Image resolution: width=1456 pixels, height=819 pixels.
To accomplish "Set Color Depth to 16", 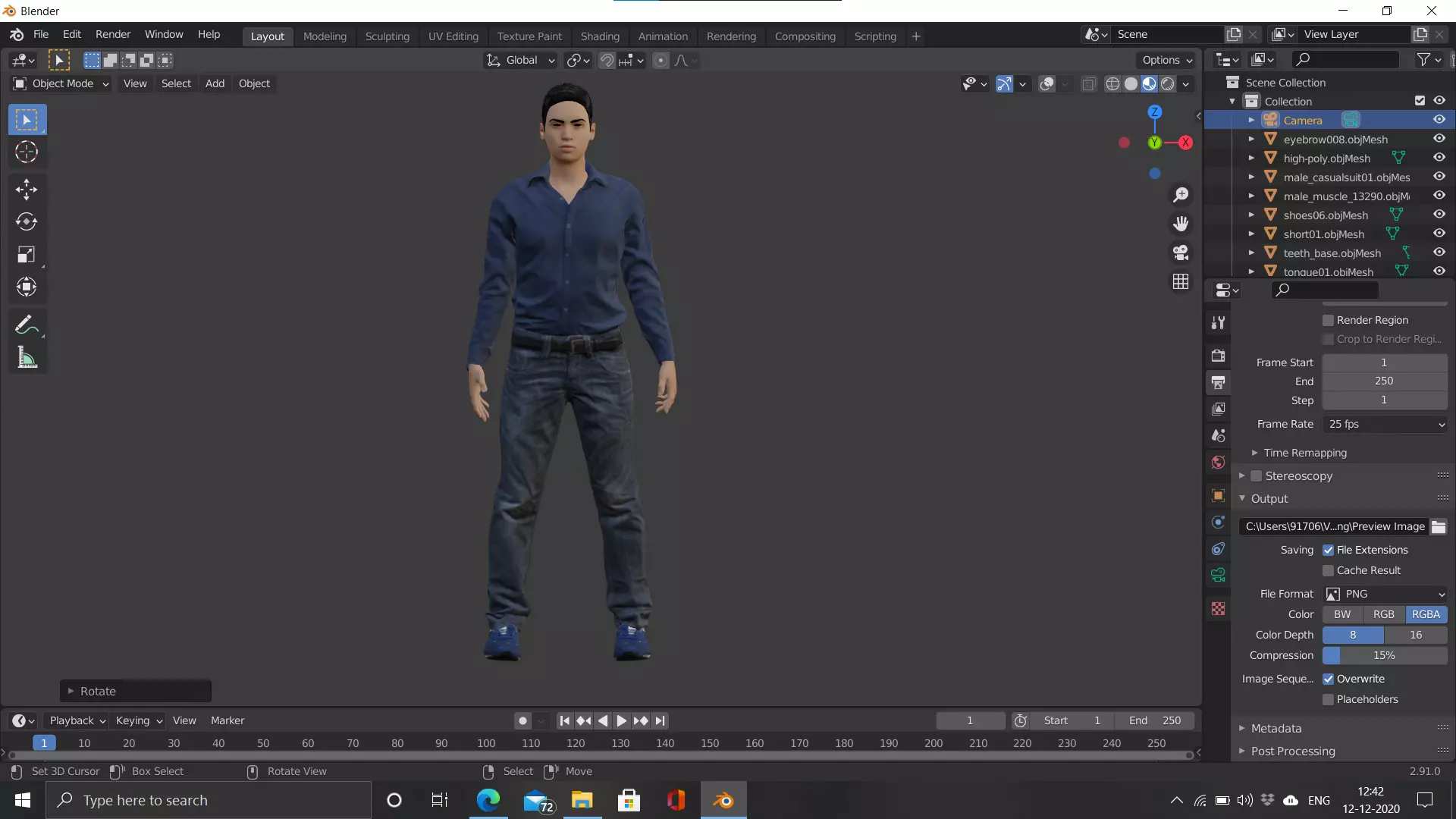I will [x=1415, y=635].
